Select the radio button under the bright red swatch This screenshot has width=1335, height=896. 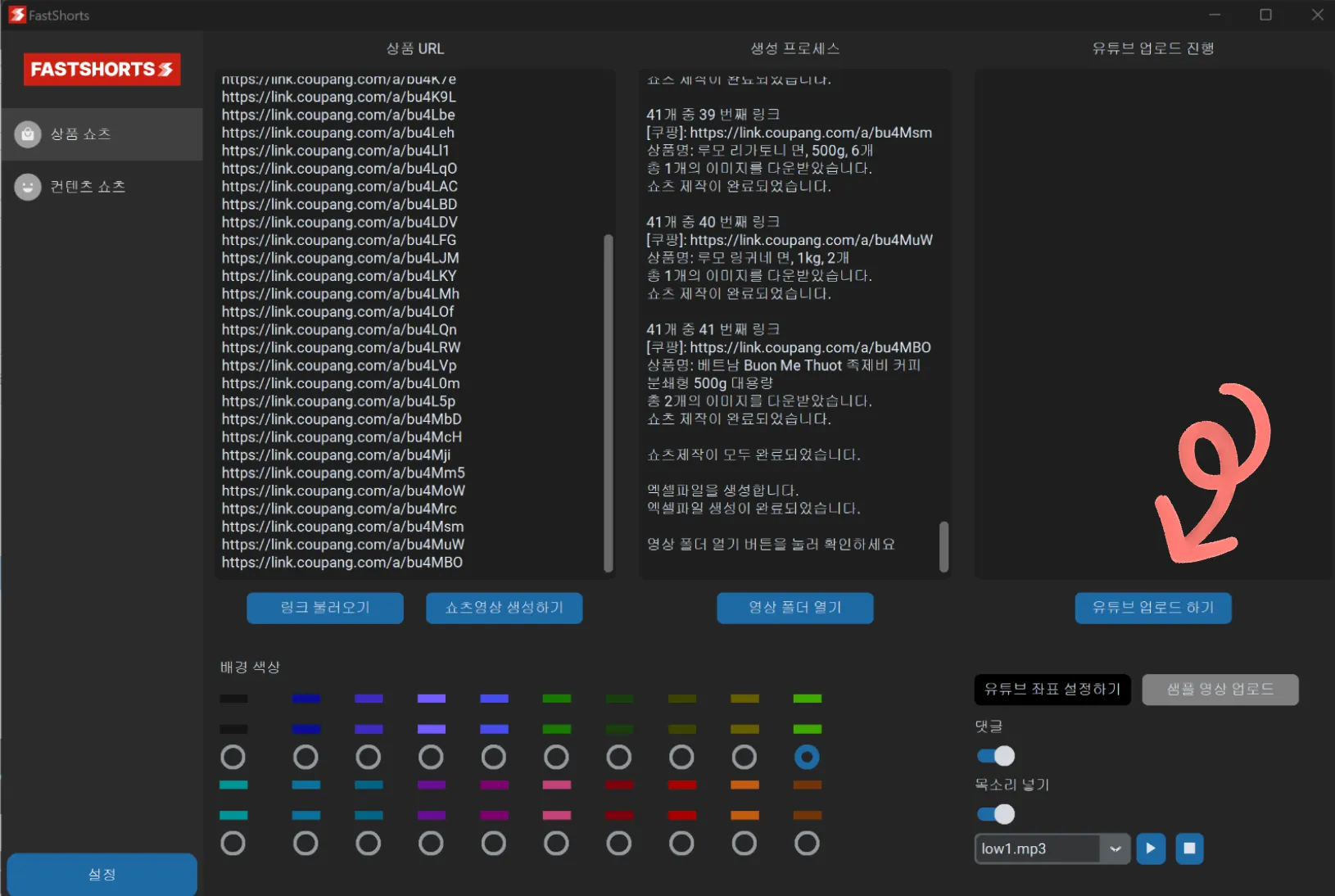681,844
